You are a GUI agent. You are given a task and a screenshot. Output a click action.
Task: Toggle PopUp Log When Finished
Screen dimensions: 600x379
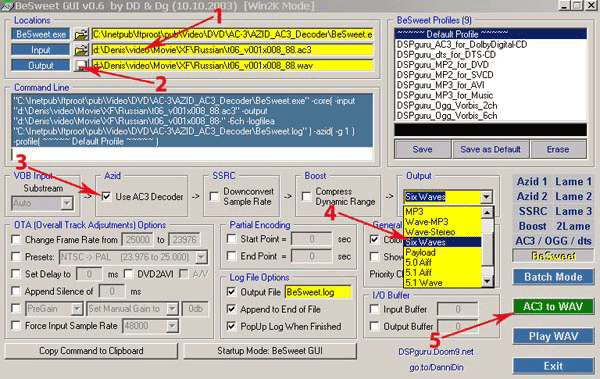tap(232, 326)
